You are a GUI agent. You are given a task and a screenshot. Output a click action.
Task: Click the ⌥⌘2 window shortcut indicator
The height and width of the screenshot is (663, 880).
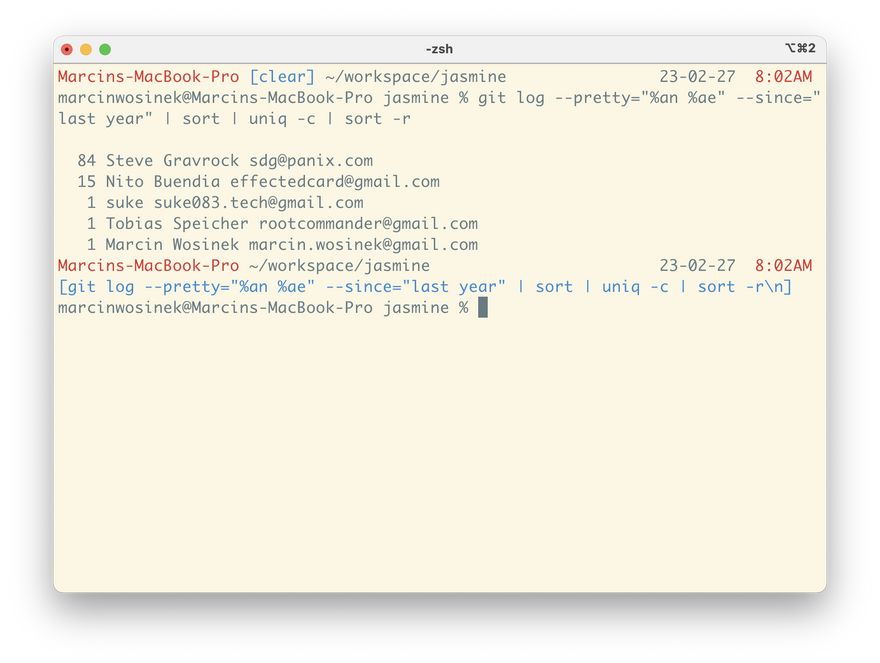(x=800, y=49)
